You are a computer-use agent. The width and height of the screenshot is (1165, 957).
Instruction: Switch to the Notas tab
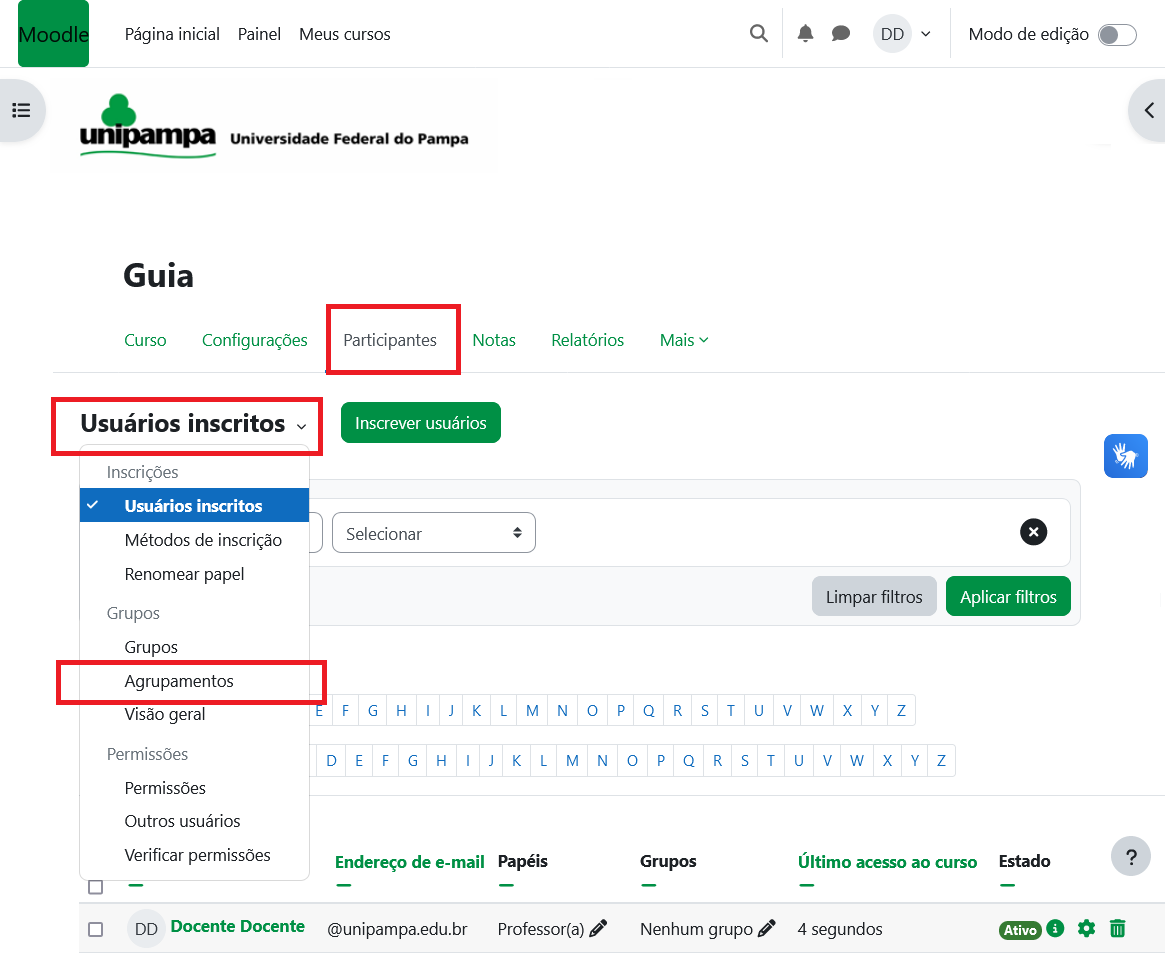coord(494,340)
